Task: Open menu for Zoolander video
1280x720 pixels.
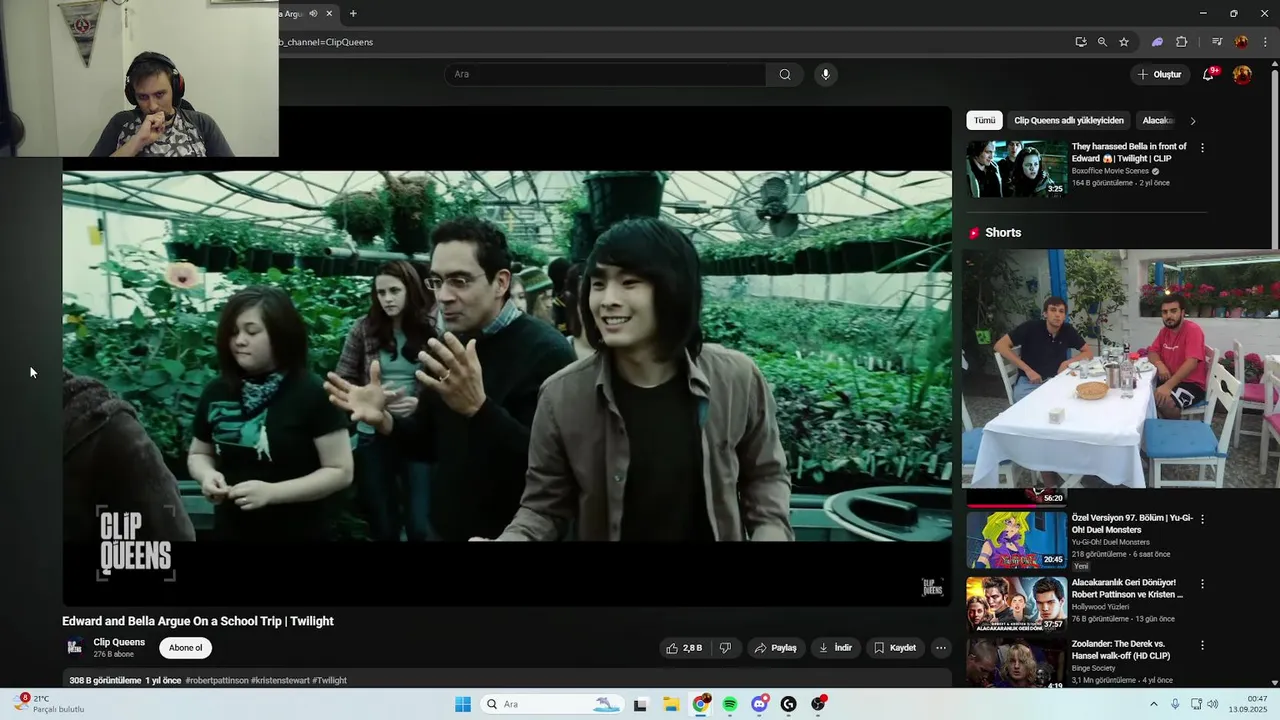Action: click(1202, 646)
